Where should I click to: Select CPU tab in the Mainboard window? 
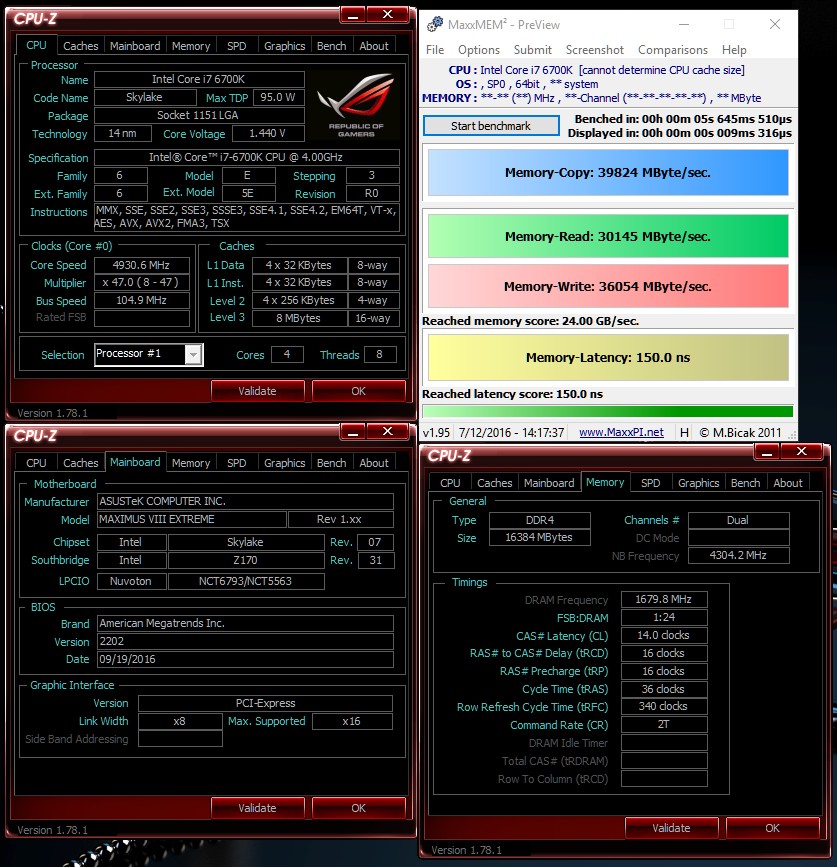tap(36, 463)
